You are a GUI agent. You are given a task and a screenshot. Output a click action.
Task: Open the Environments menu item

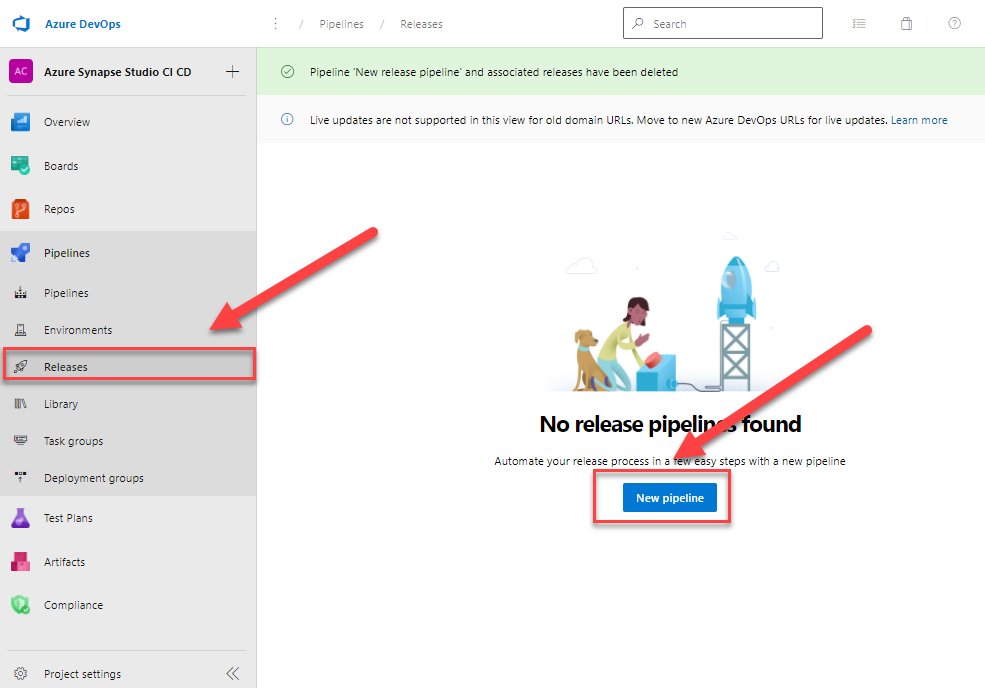[x=78, y=330]
